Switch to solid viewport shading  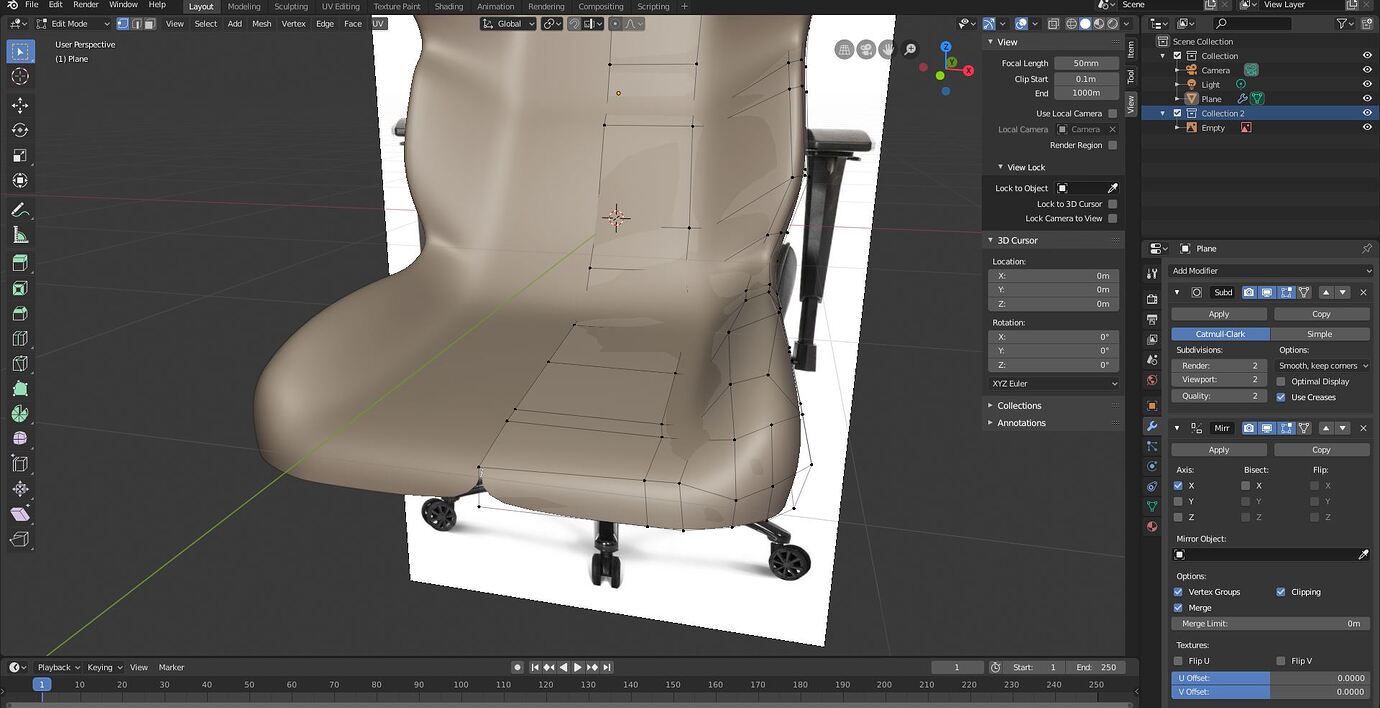[x=1085, y=23]
